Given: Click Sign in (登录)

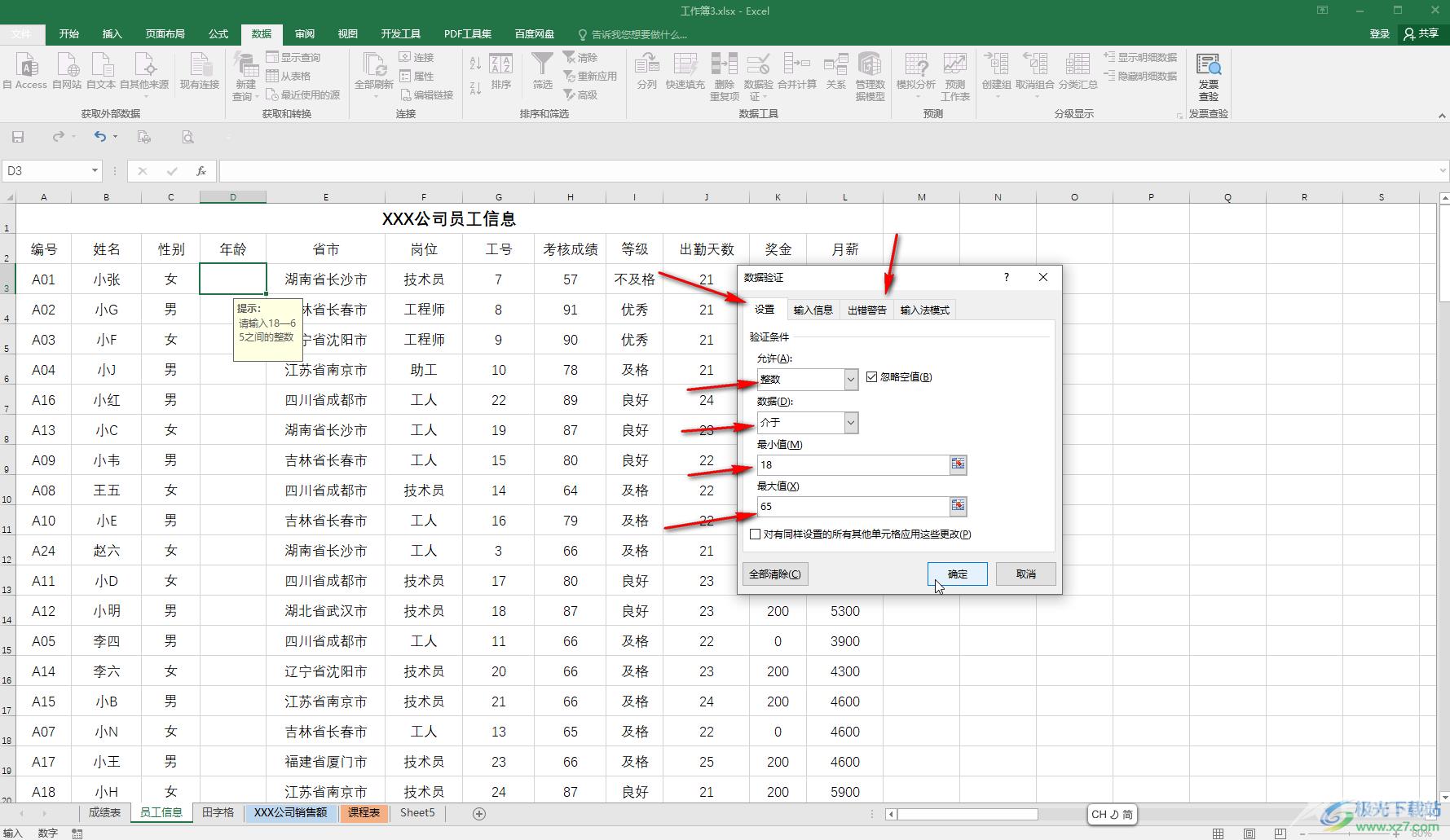Looking at the screenshot, I should coord(1379,33).
